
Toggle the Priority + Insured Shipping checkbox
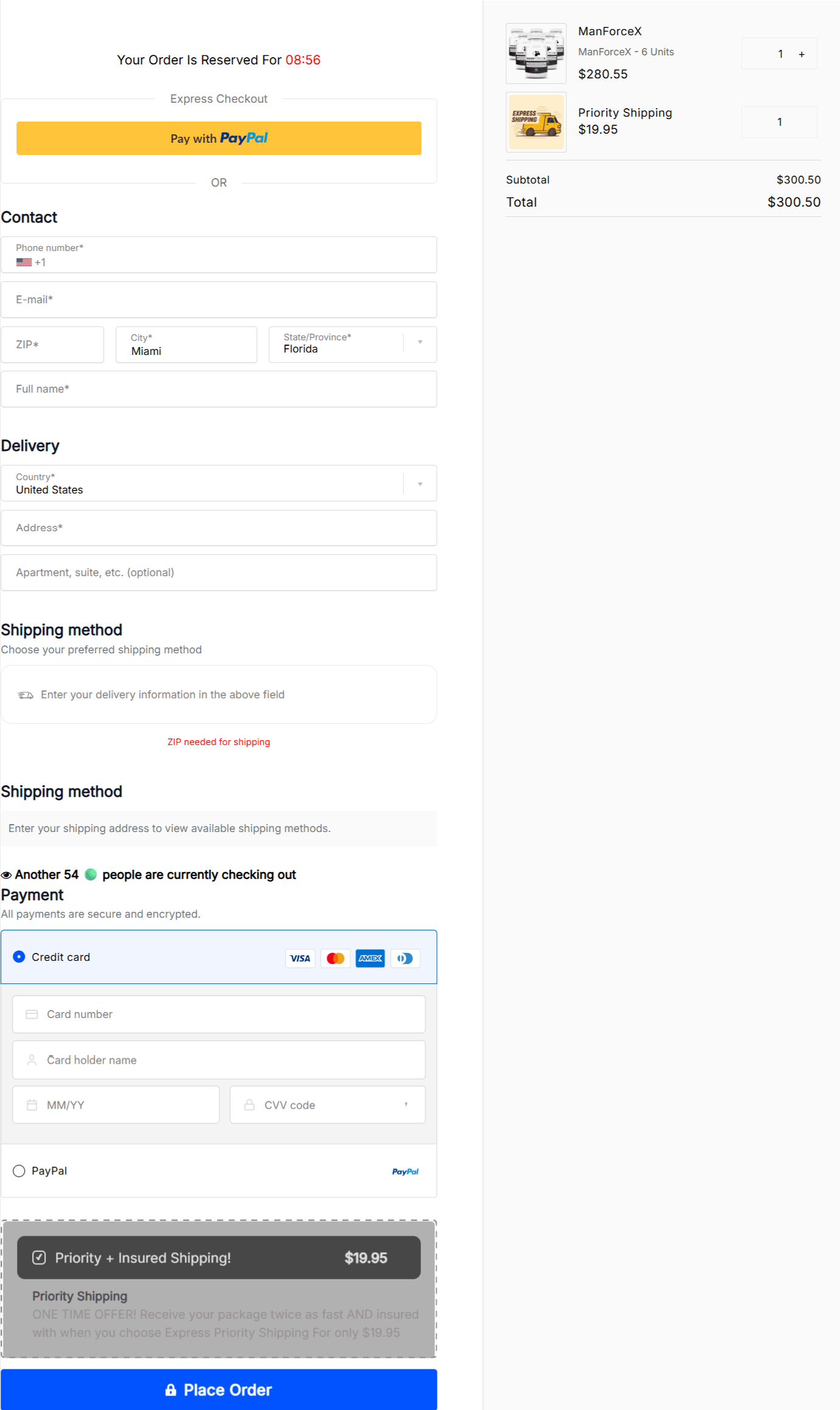(x=39, y=1257)
